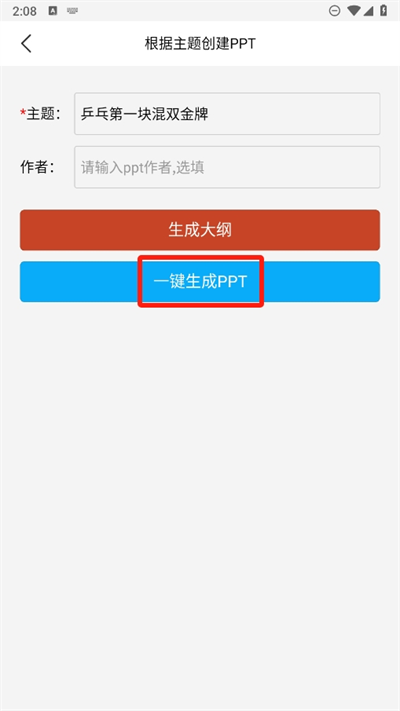
Task: Tap the do-not-disturb icon in the status bar
Action: click(334, 11)
